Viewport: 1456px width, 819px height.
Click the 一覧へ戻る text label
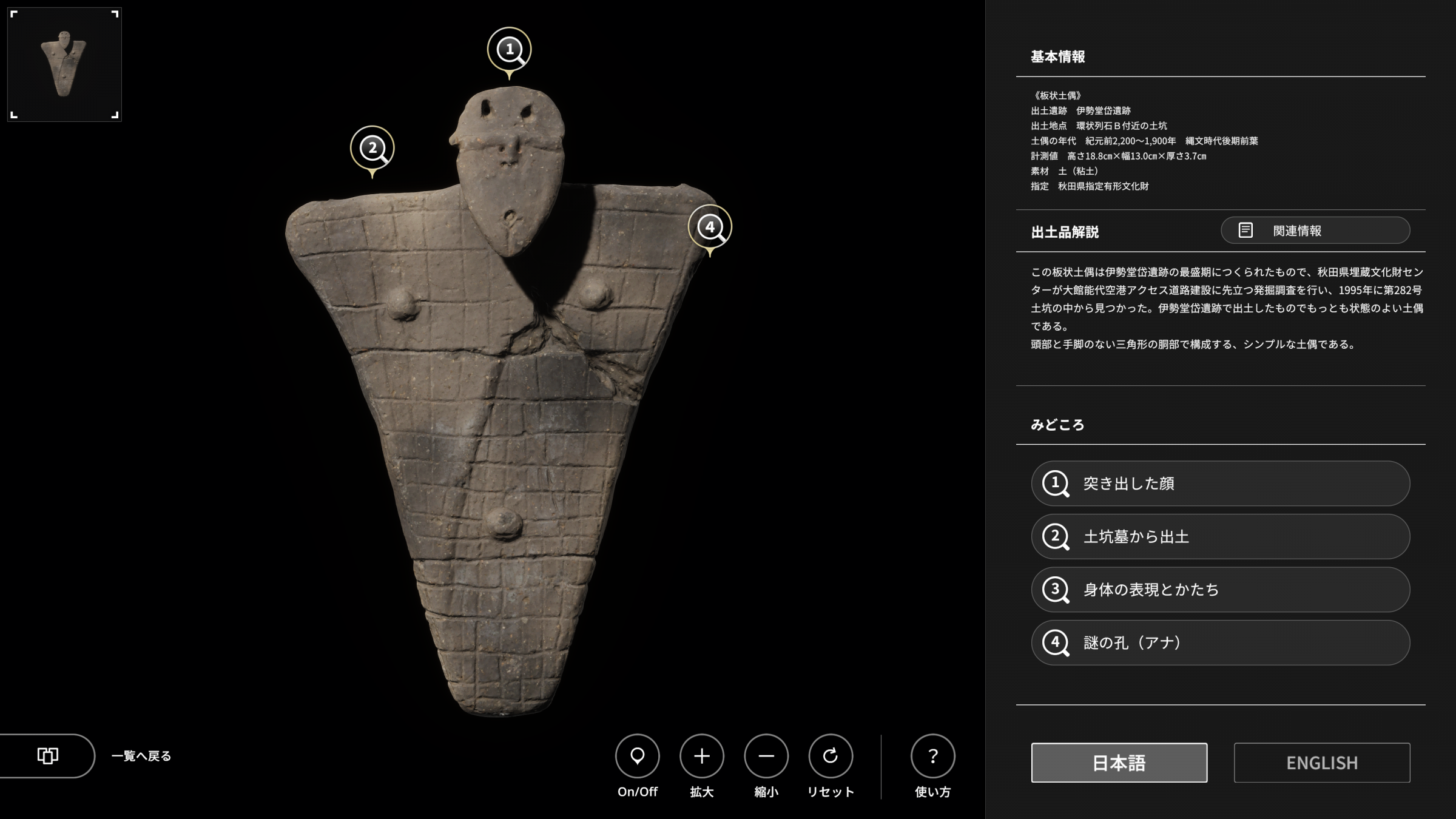click(141, 757)
